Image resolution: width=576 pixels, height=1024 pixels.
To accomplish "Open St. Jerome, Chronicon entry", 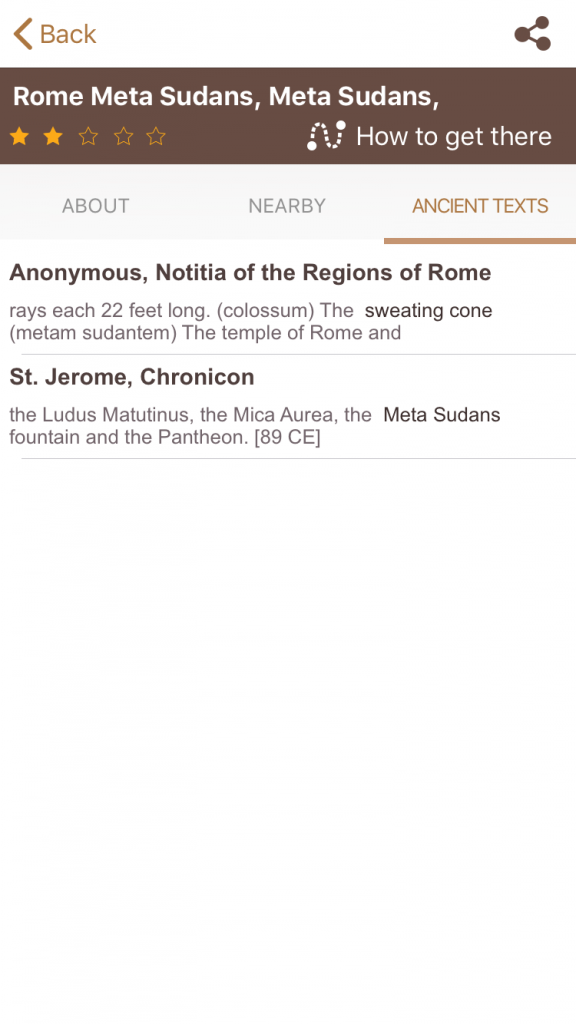I will pyautogui.click(x=288, y=407).
